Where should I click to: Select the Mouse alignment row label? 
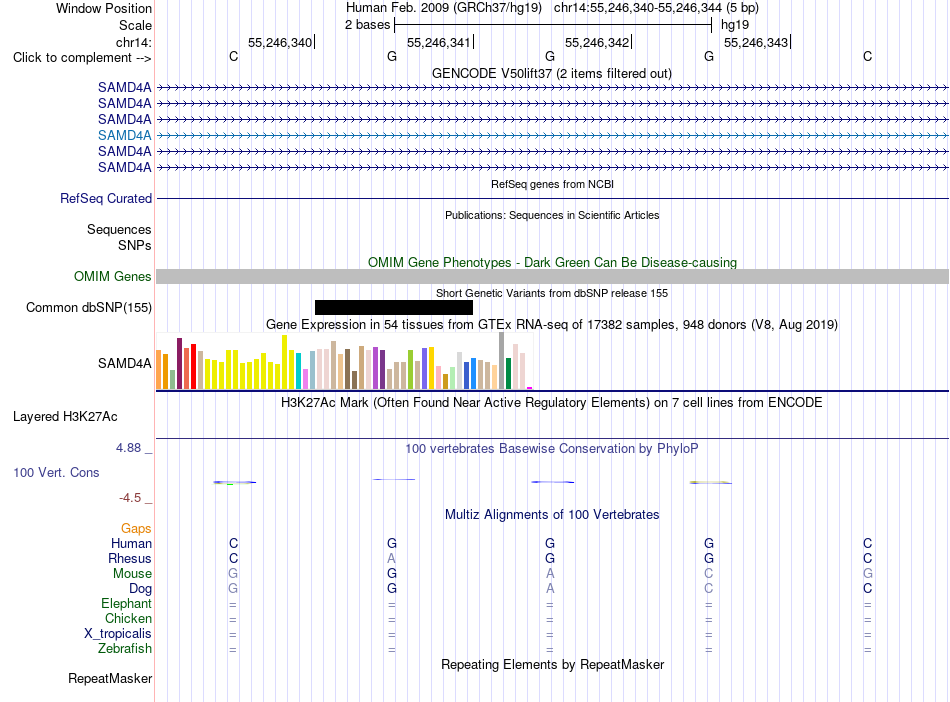pos(132,574)
